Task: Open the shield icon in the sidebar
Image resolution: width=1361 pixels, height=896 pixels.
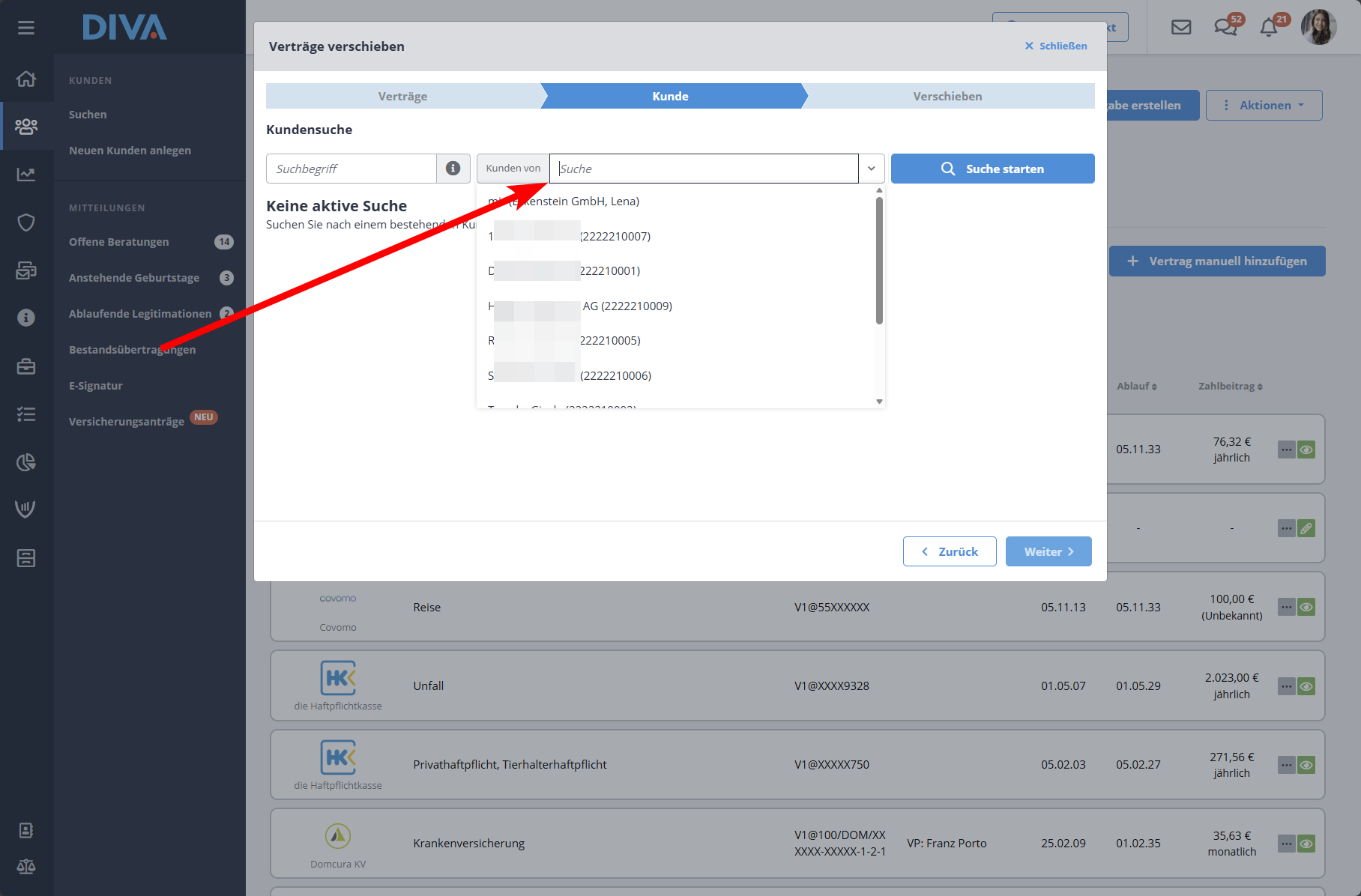Action: tap(26, 223)
